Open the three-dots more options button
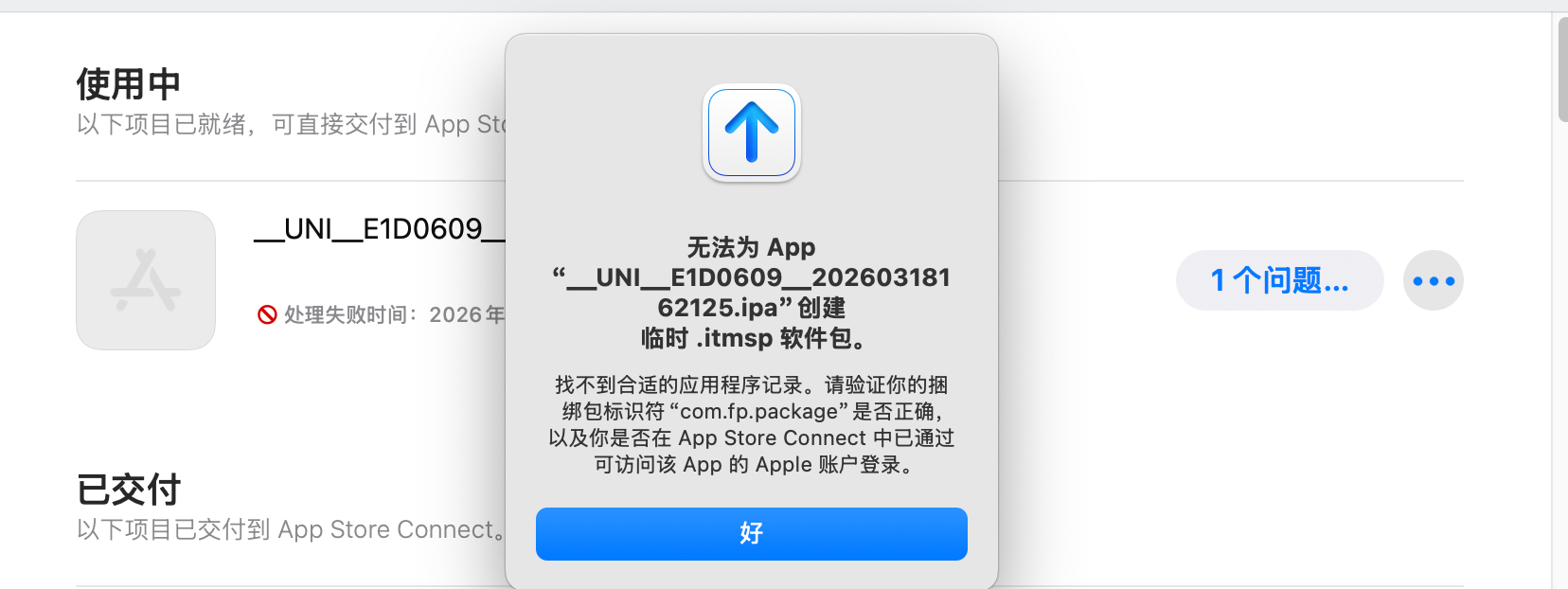Viewport: 1568px width, 589px height. [x=1434, y=280]
